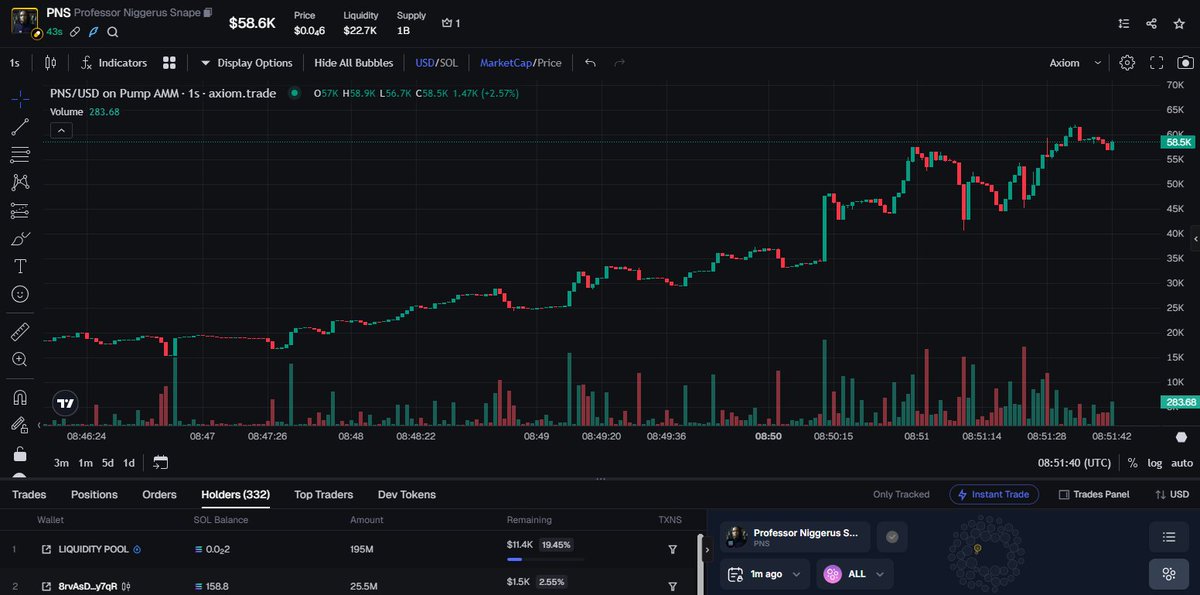
Task: Set chart range to 3m
Action: pos(61,462)
